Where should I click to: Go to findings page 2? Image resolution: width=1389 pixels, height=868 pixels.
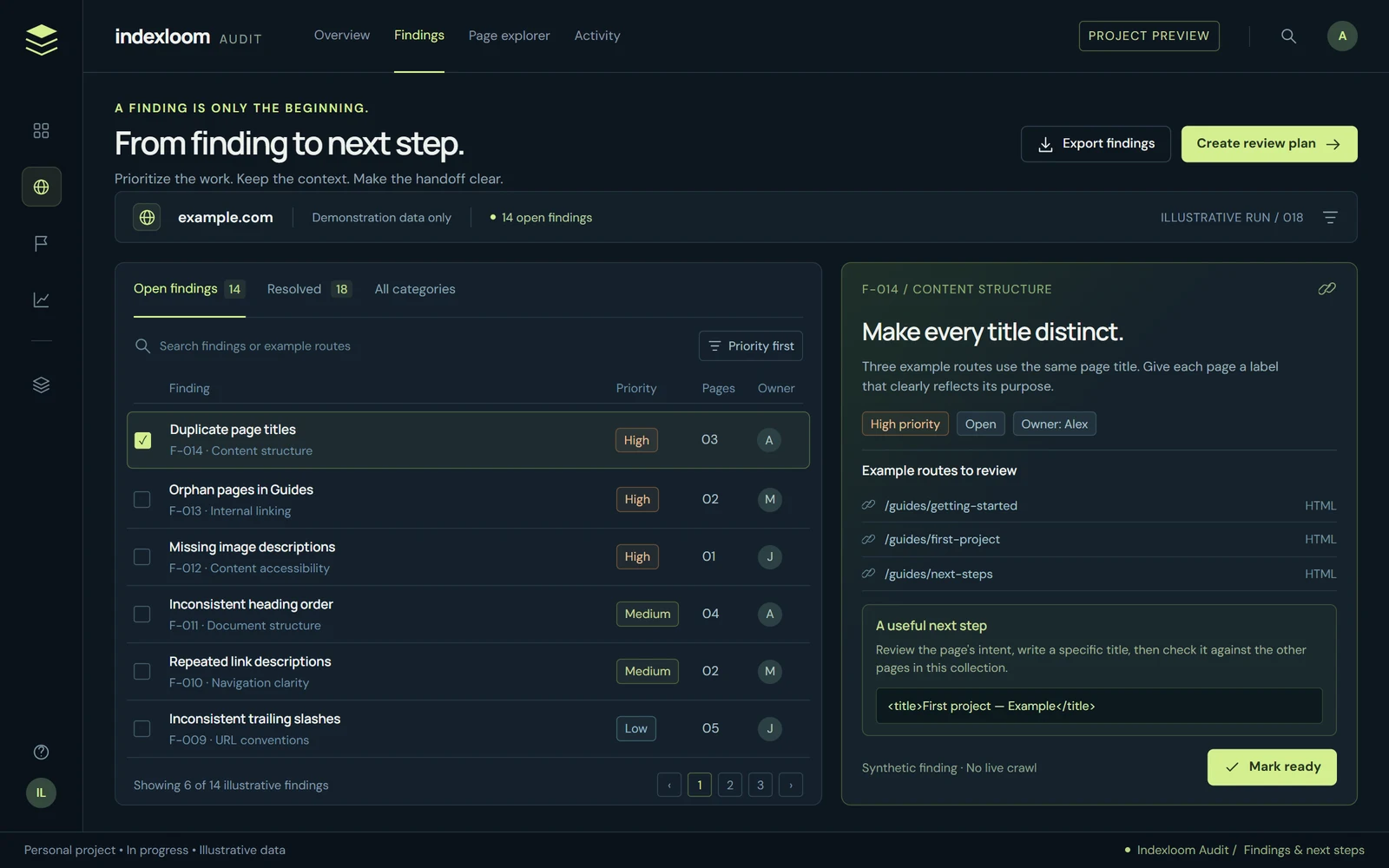pyautogui.click(x=730, y=785)
